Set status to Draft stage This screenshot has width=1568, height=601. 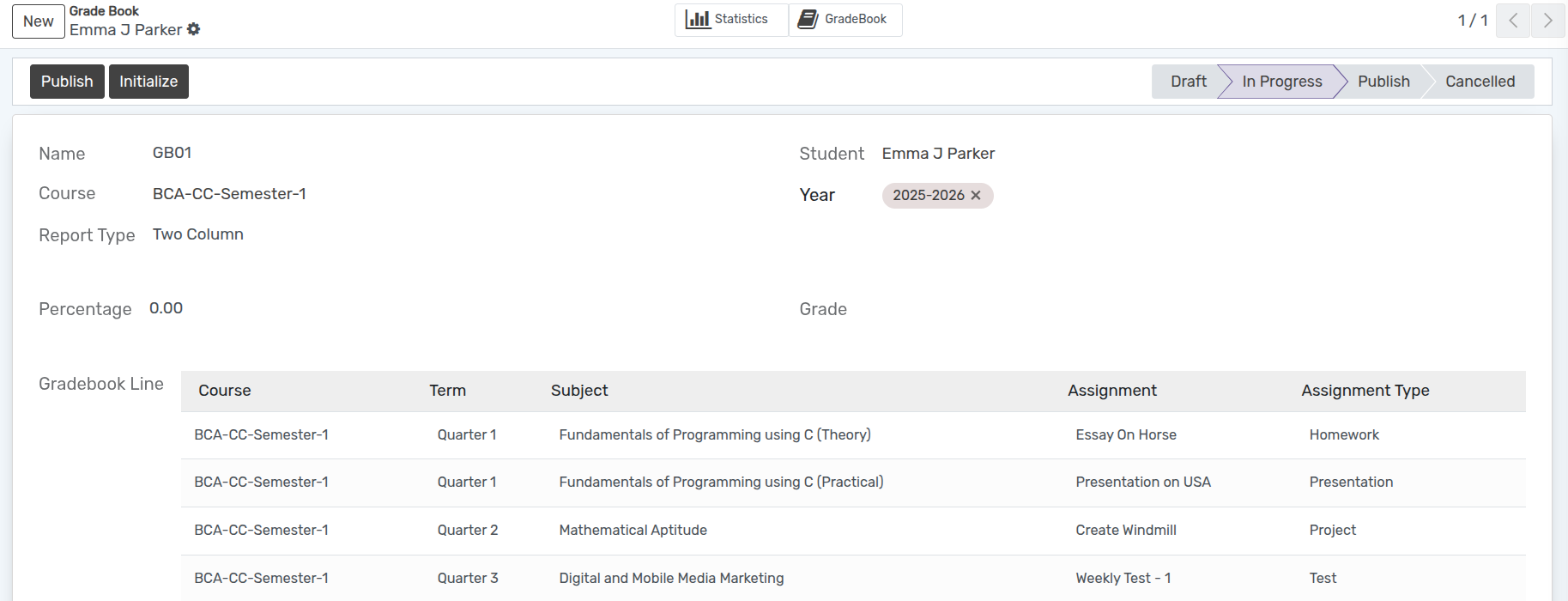tap(1188, 82)
